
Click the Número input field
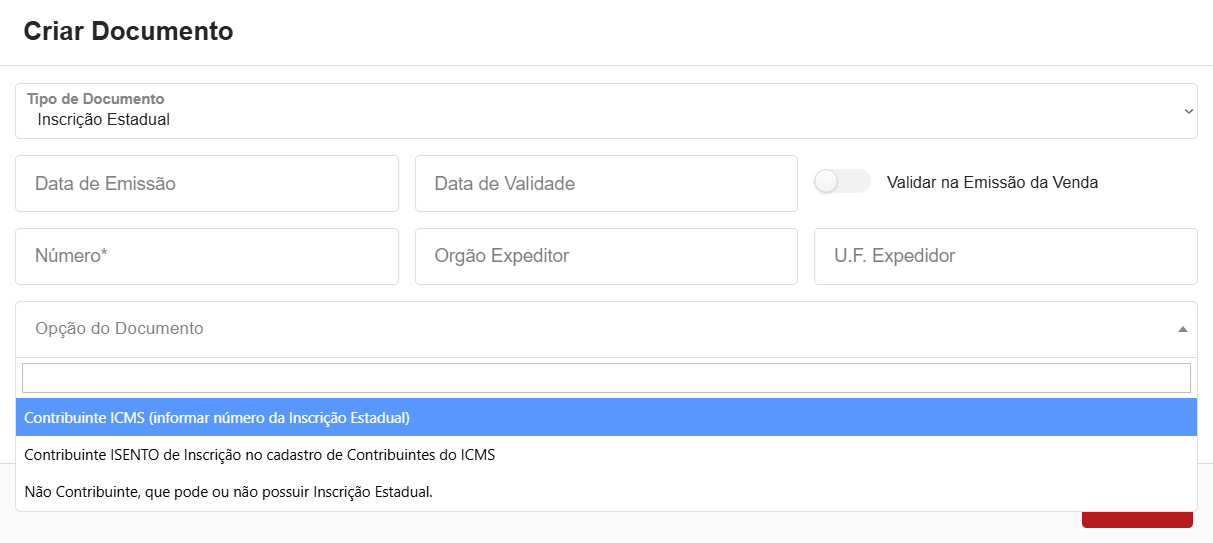click(207, 256)
